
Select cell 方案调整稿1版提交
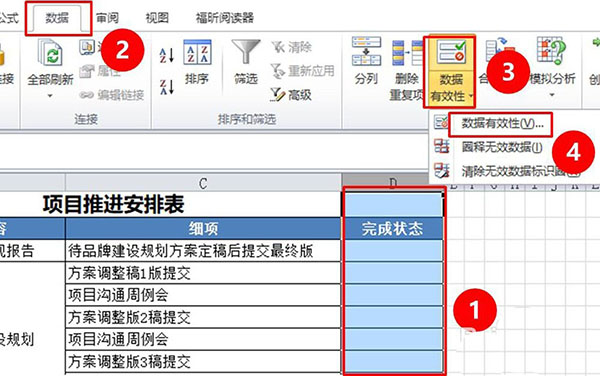(203, 273)
